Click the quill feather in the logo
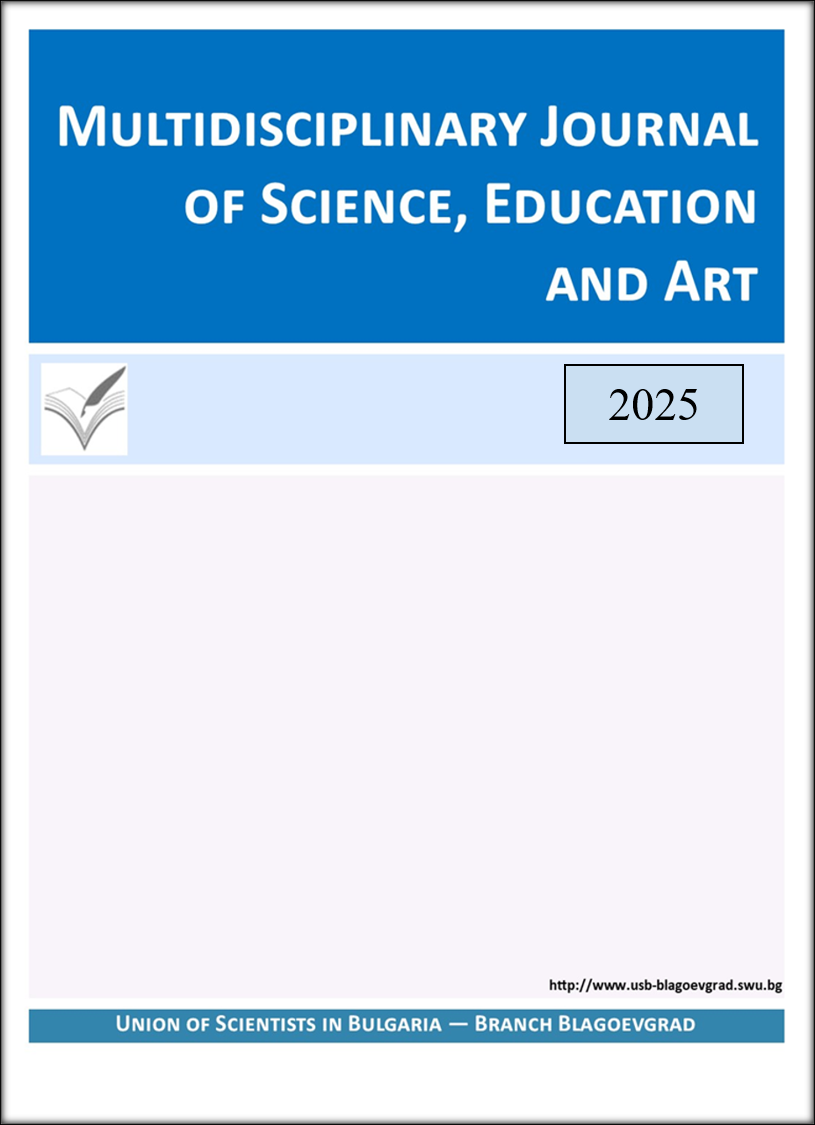 [x=106, y=387]
